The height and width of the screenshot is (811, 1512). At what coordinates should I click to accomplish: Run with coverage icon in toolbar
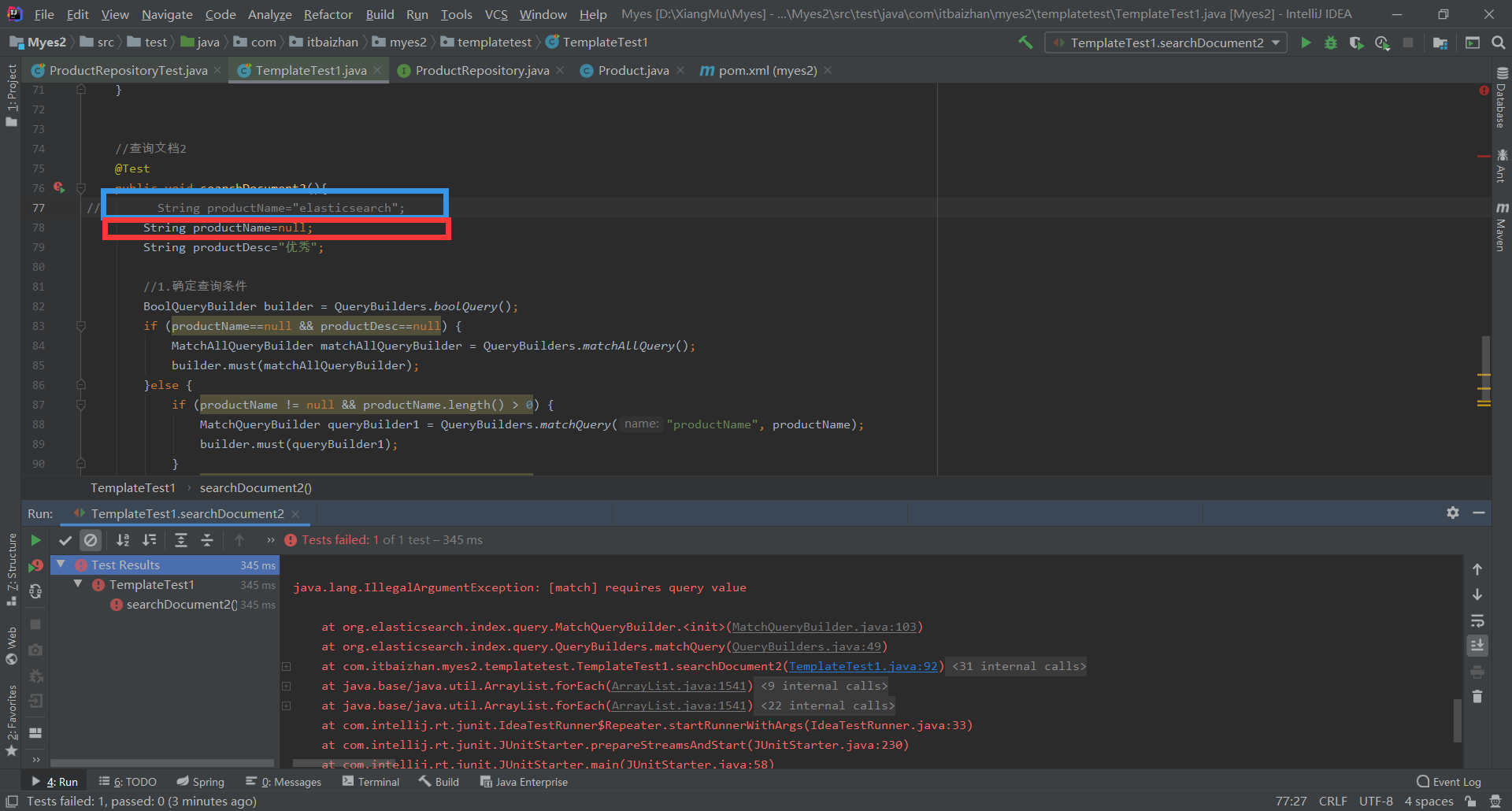(x=1356, y=43)
